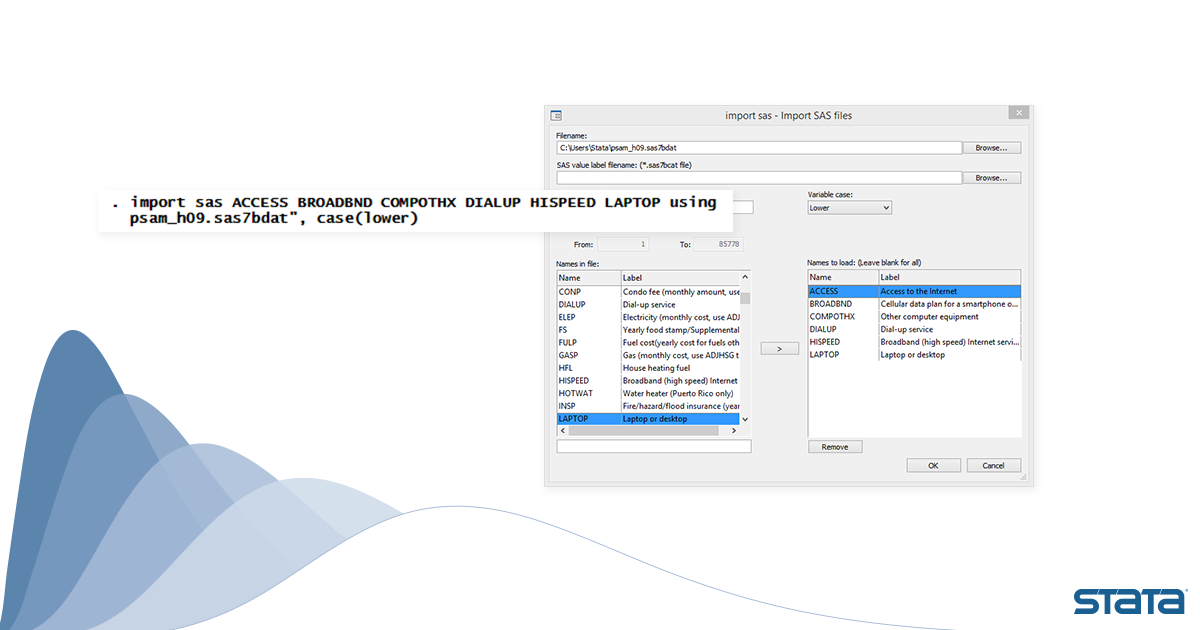The image size is (1200, 630).
Task: Open the Variable case dropdown
Action: click(x=849, y=208)
